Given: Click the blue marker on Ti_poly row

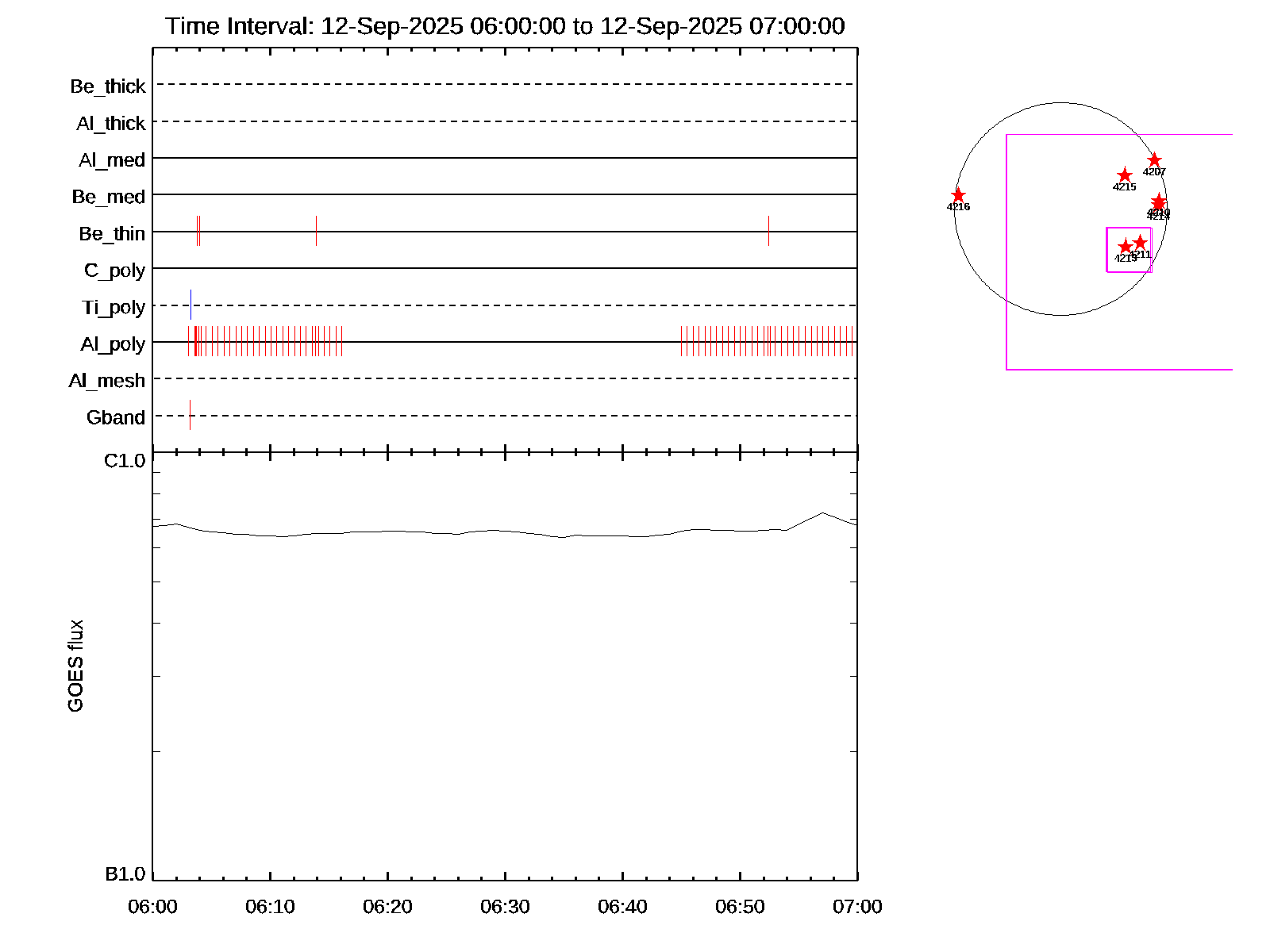Looking at the screenshot, I should [190, 305].
